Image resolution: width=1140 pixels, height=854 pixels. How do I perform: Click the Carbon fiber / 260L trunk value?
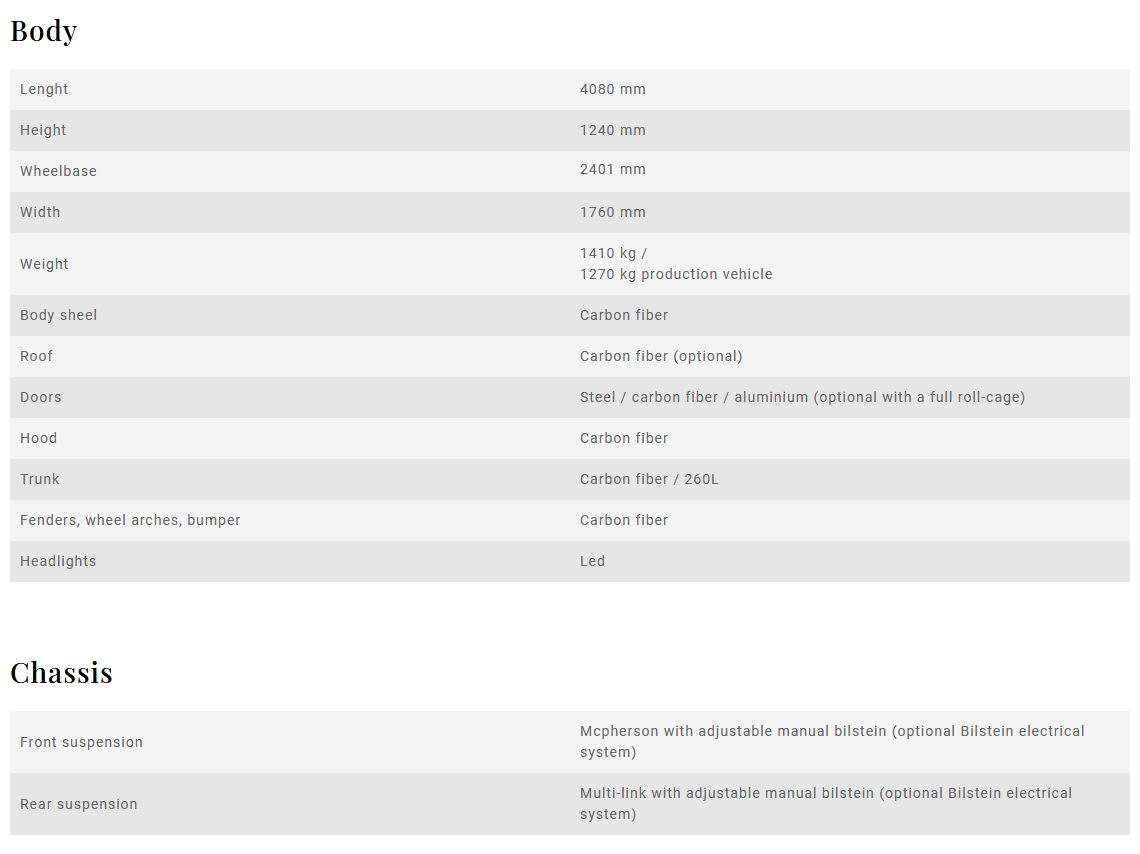point(649,479)
